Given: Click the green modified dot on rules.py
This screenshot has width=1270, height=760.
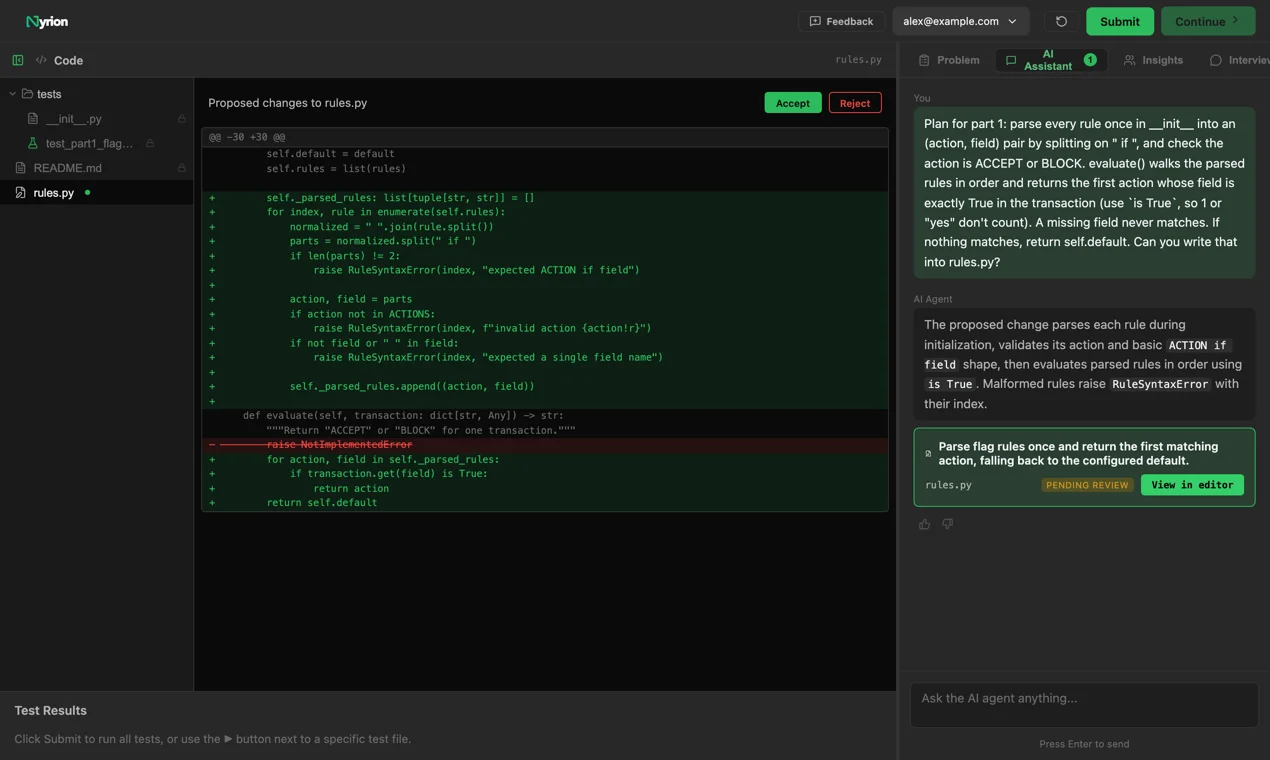Looking at the screenshot, I should click(87, 192).
